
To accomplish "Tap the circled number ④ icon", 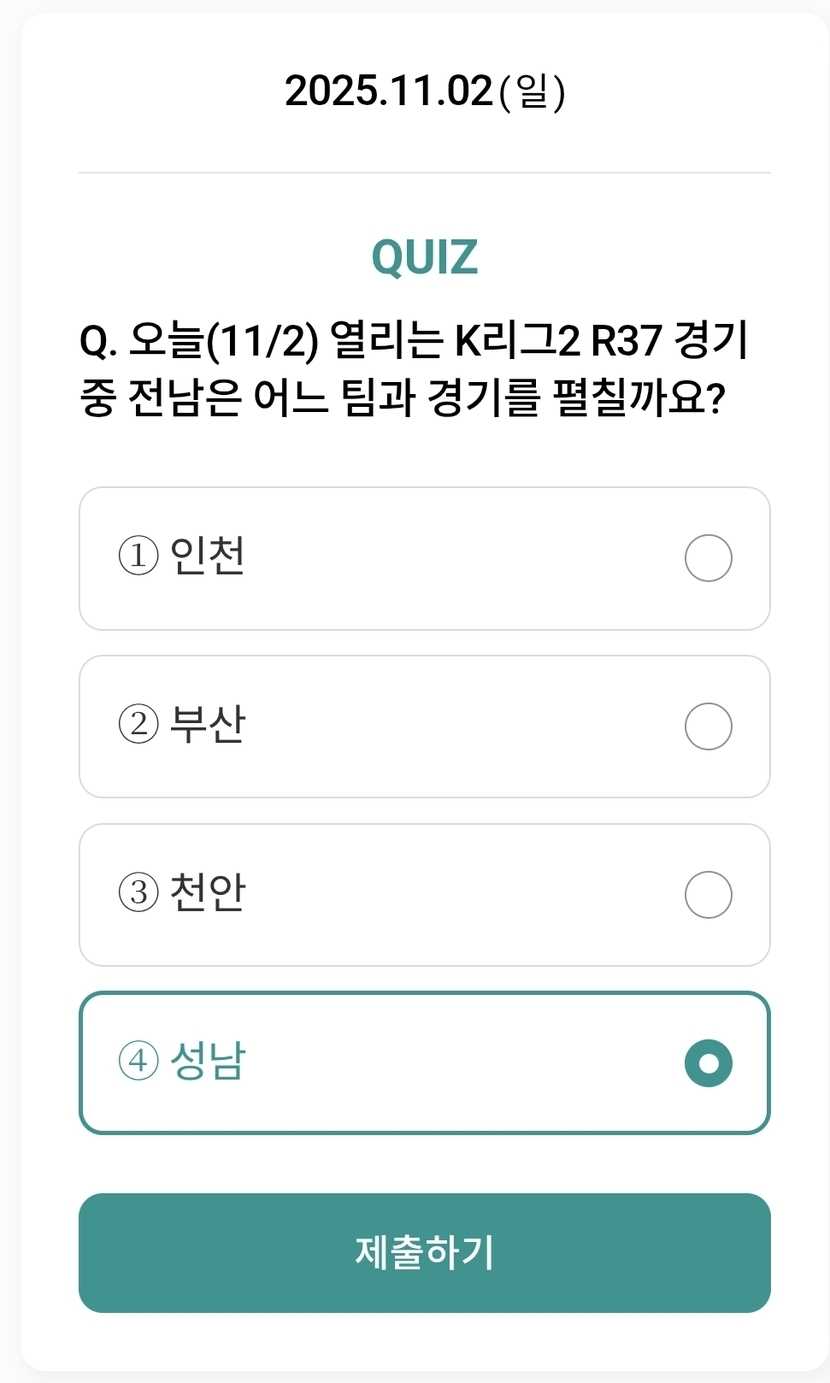I will (138, 1062).
